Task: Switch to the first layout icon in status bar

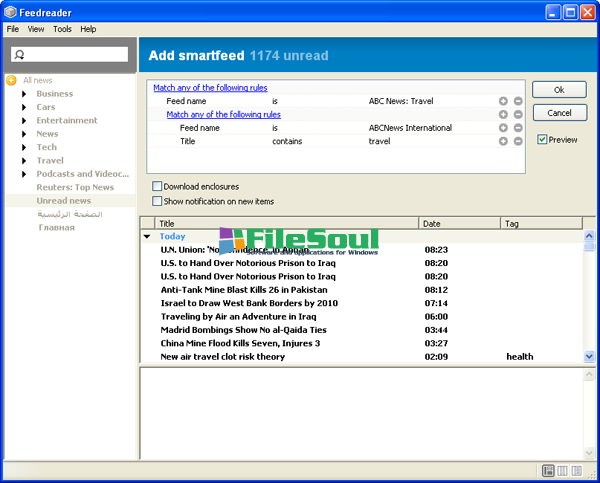Action: coord(549,470)
